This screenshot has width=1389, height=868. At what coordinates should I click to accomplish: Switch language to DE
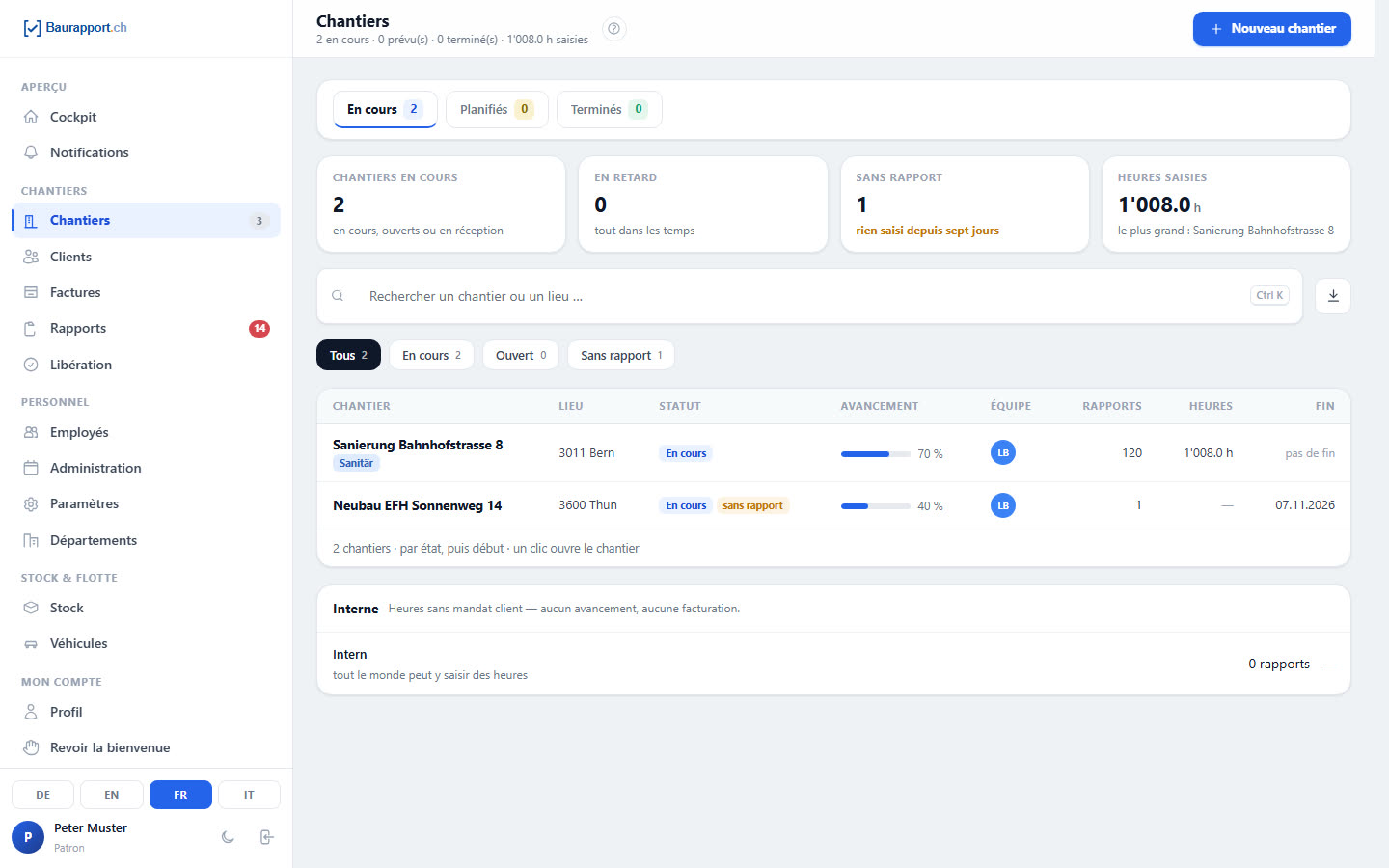pos(43,795)
